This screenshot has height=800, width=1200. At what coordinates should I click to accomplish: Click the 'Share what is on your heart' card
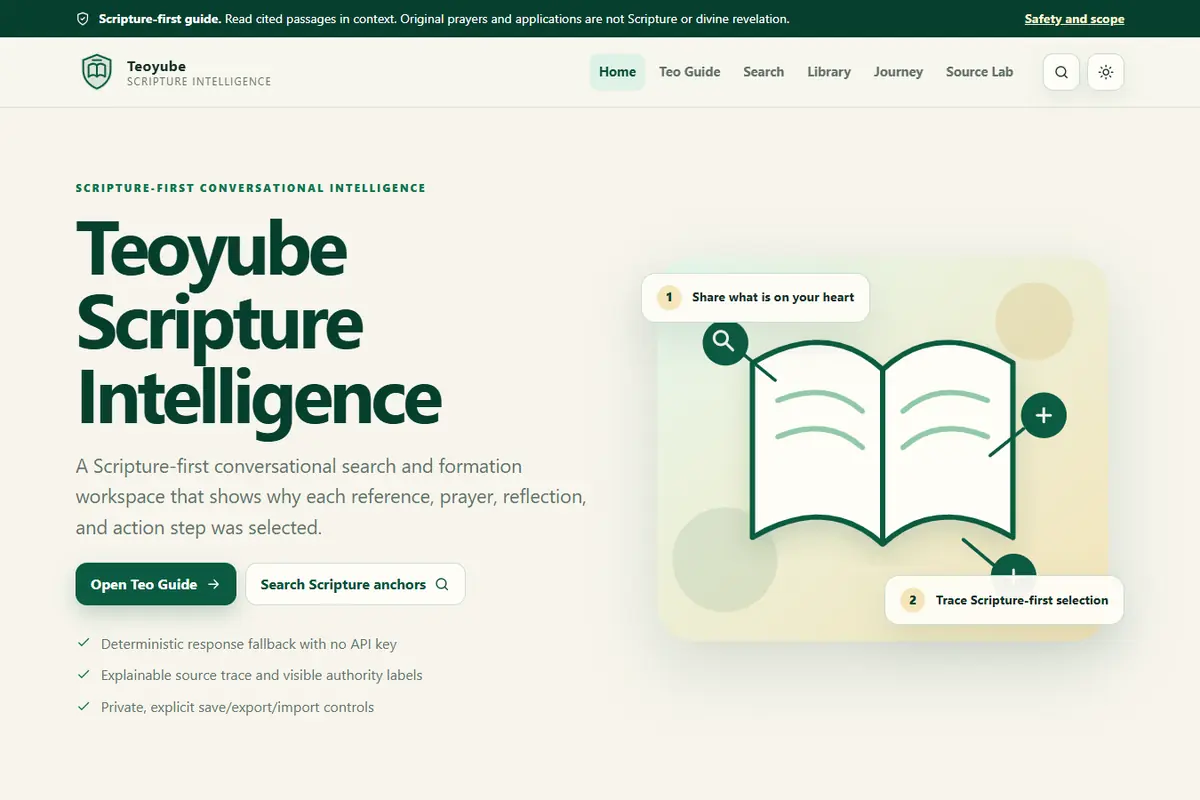(755, 297)
